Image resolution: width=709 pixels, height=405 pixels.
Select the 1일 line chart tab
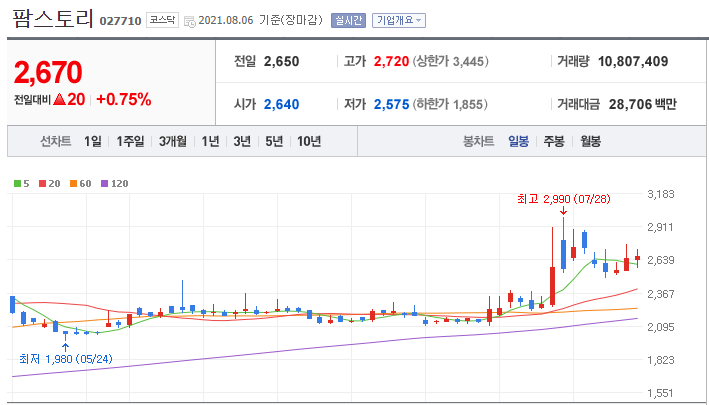93,141
